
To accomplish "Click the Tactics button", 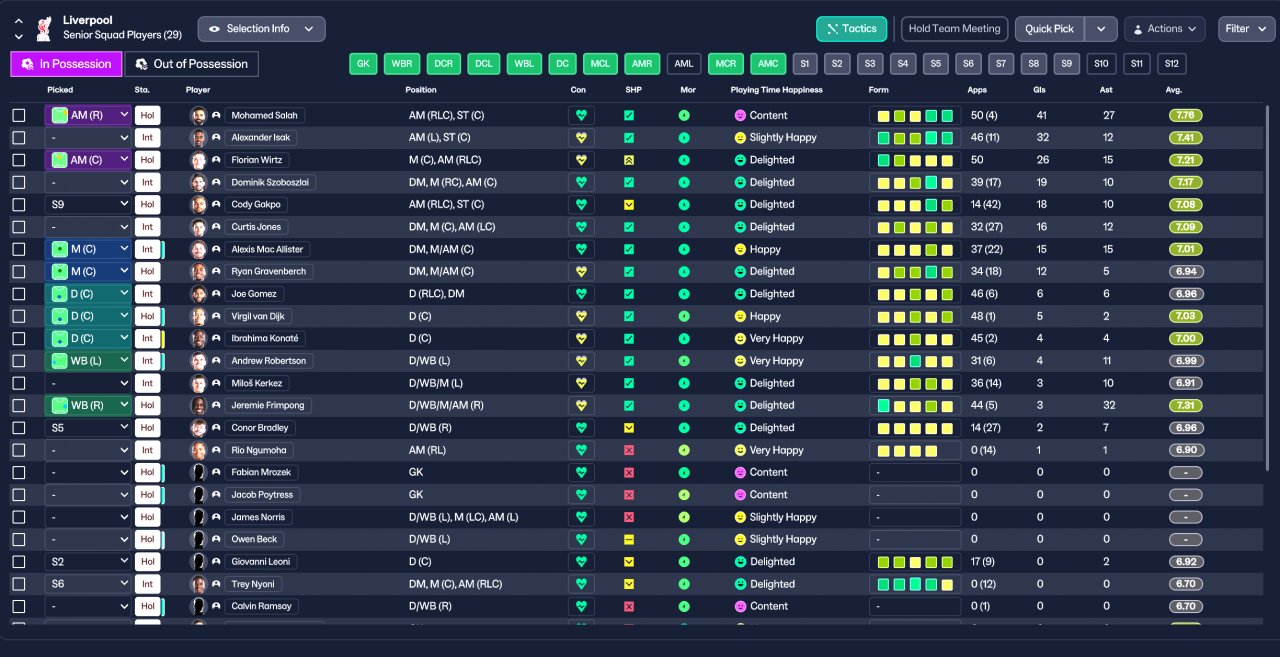I will (852, 29).
